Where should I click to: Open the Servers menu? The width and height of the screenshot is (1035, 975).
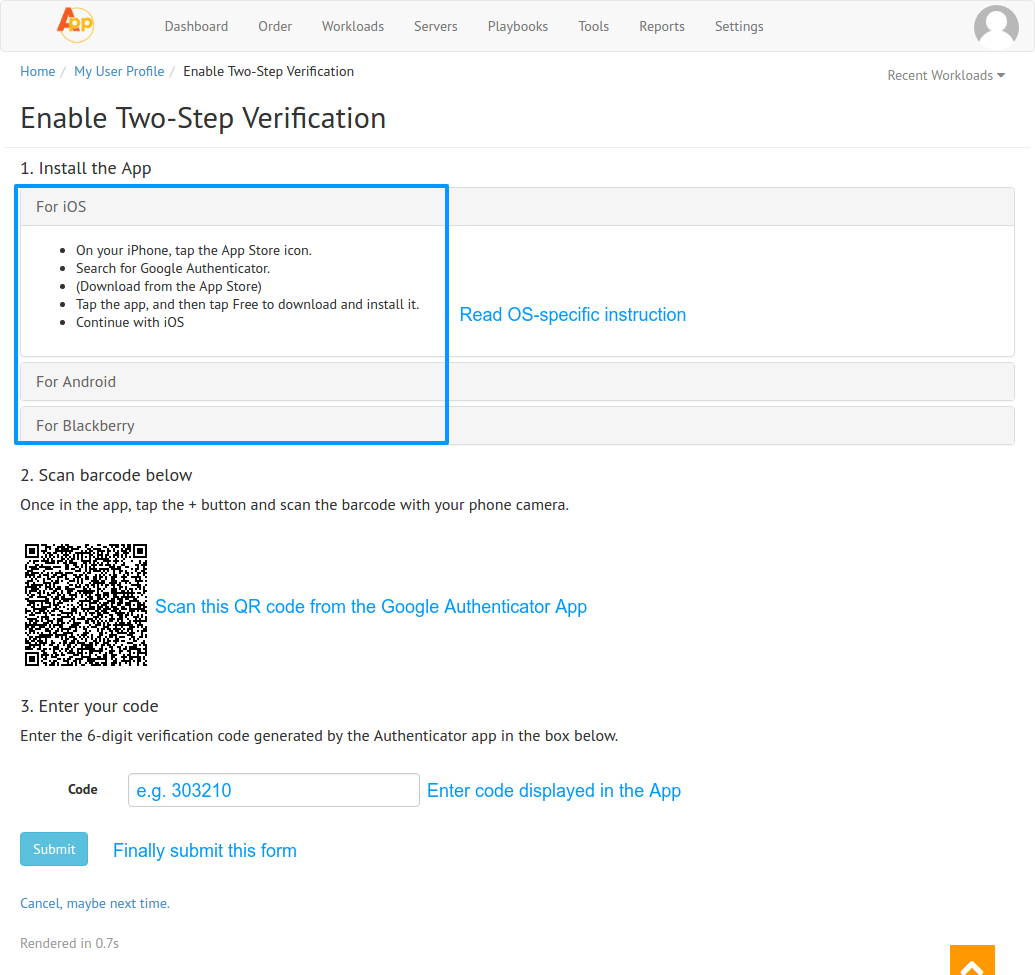436,26
